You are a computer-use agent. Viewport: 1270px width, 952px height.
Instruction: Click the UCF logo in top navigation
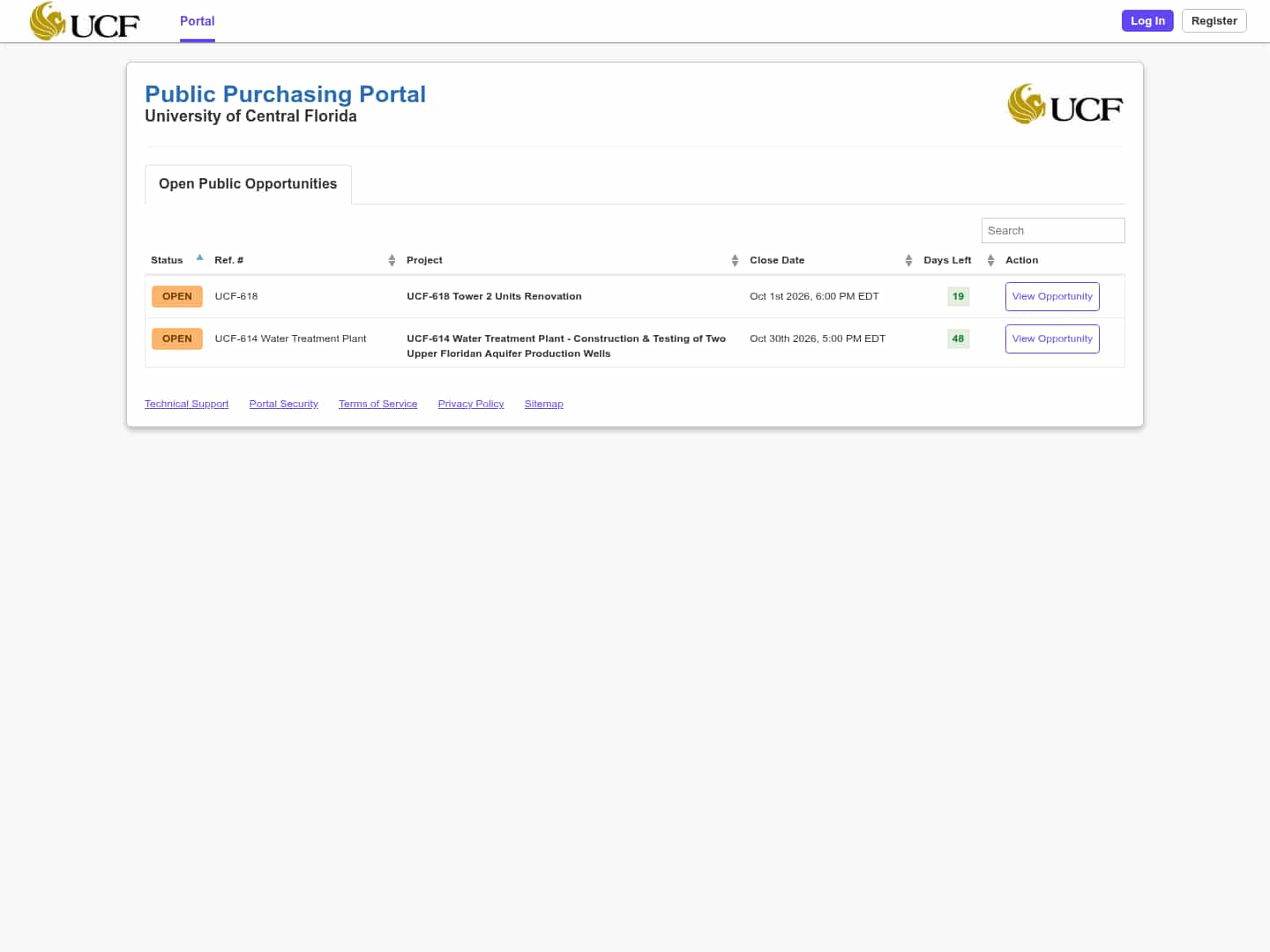[x=85, y=21]
